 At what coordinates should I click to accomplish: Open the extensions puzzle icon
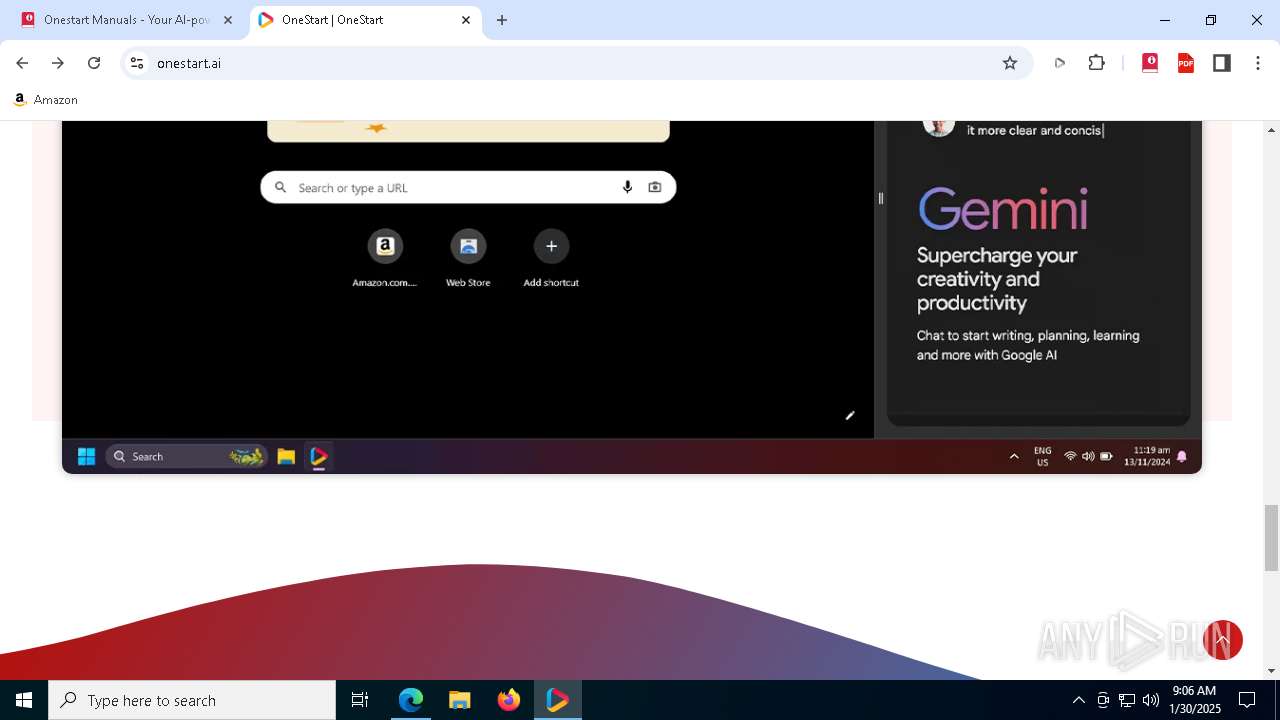1097,63
